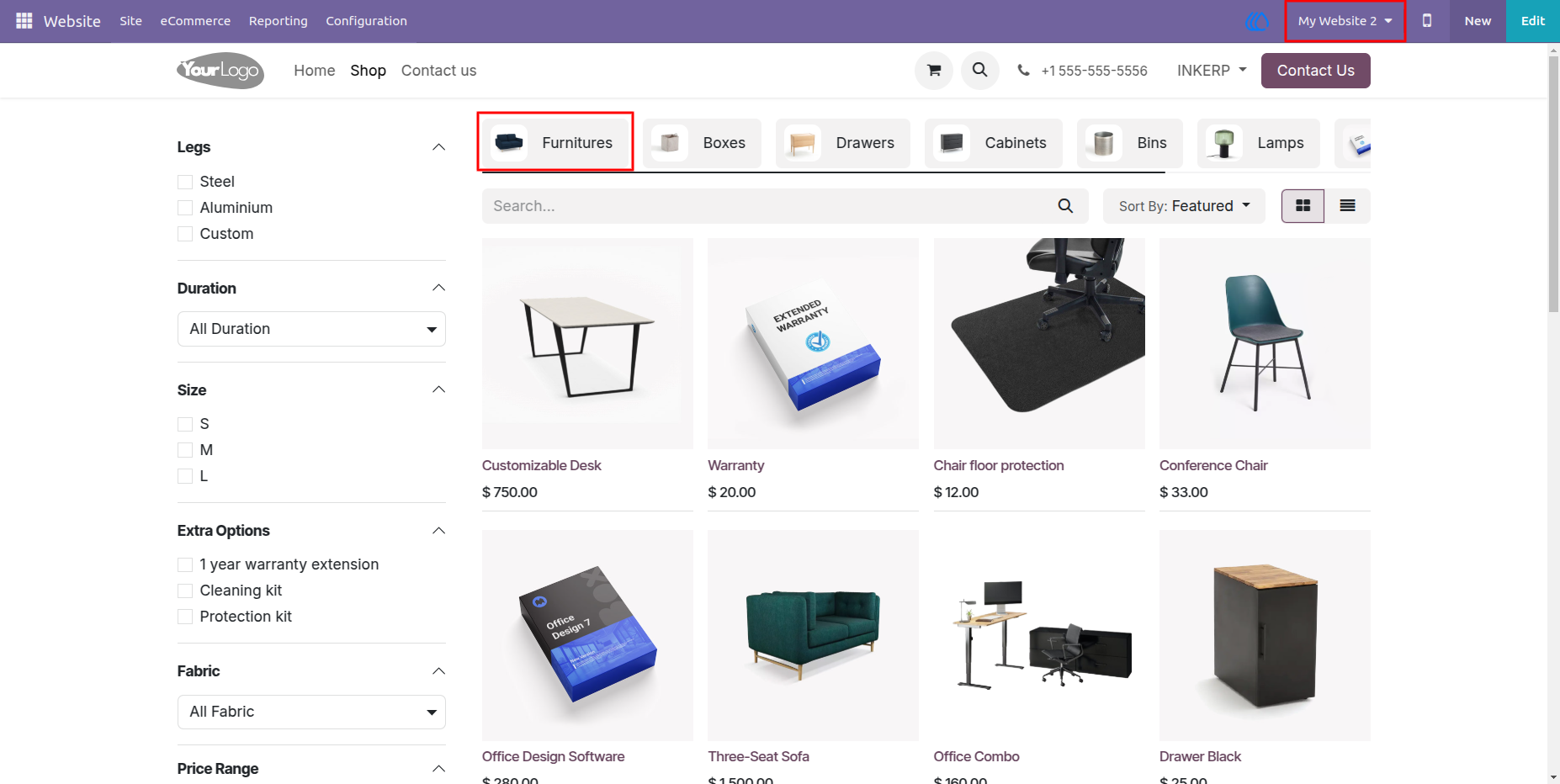Open the apps grid menu icon
The height and width of the screenshot is (784, 1560).
(x=24, y=20)
